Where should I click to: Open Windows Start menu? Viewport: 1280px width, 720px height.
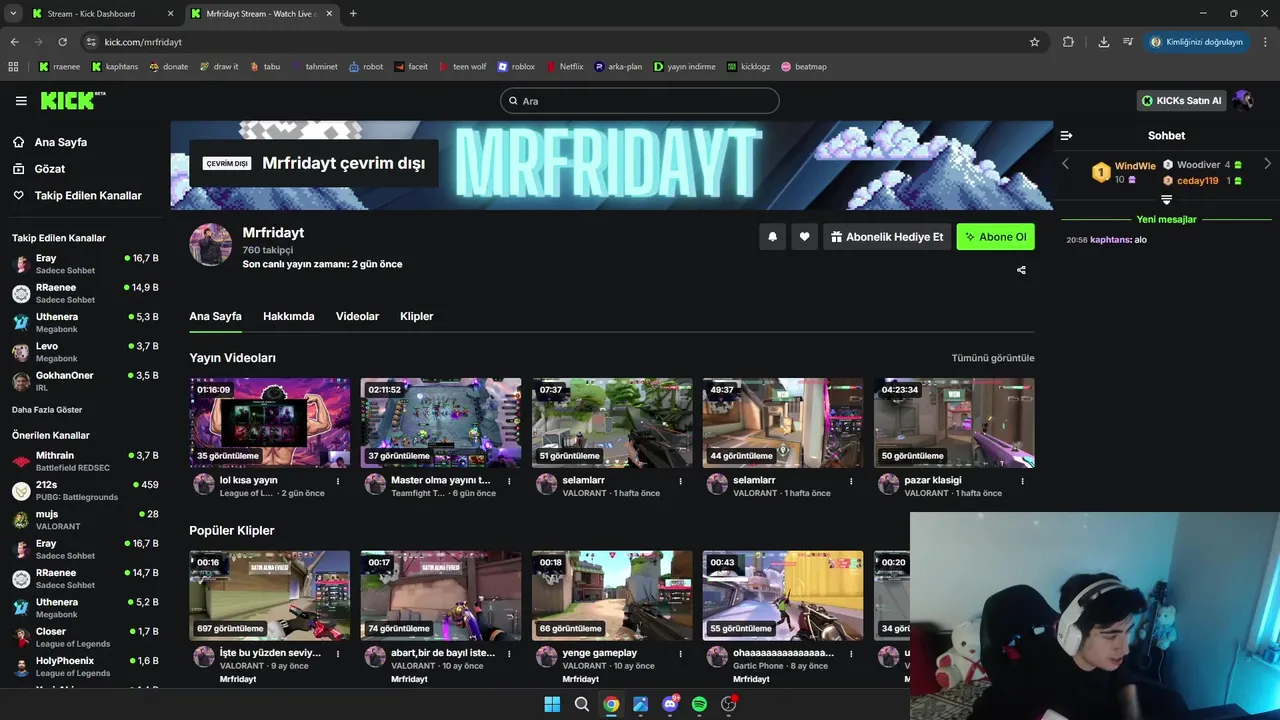[552, 704]
